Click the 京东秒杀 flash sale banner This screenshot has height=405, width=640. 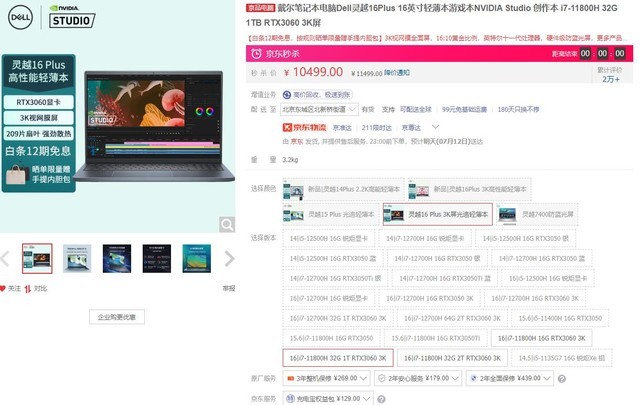[439, 53]
